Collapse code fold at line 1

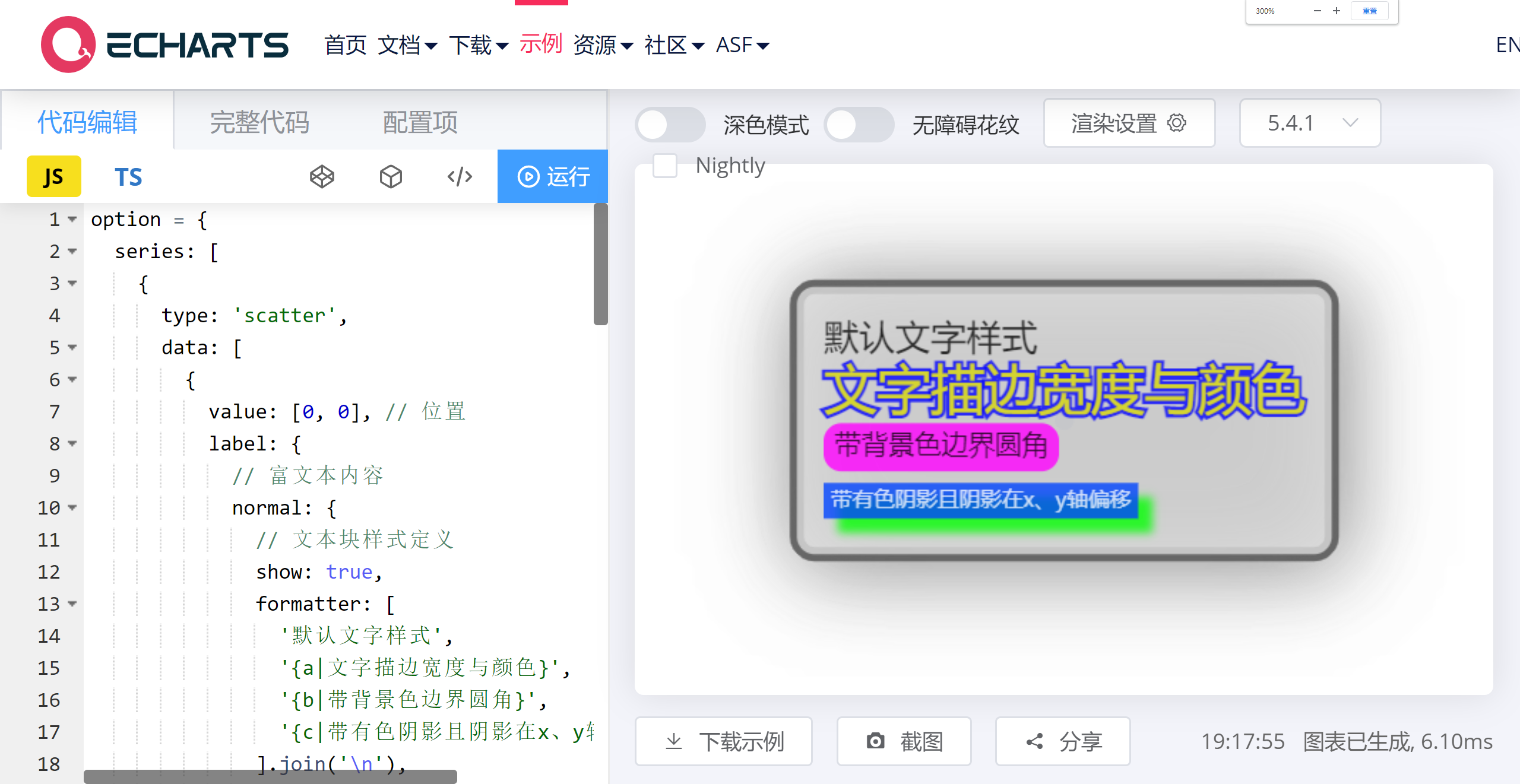point(72,220)
